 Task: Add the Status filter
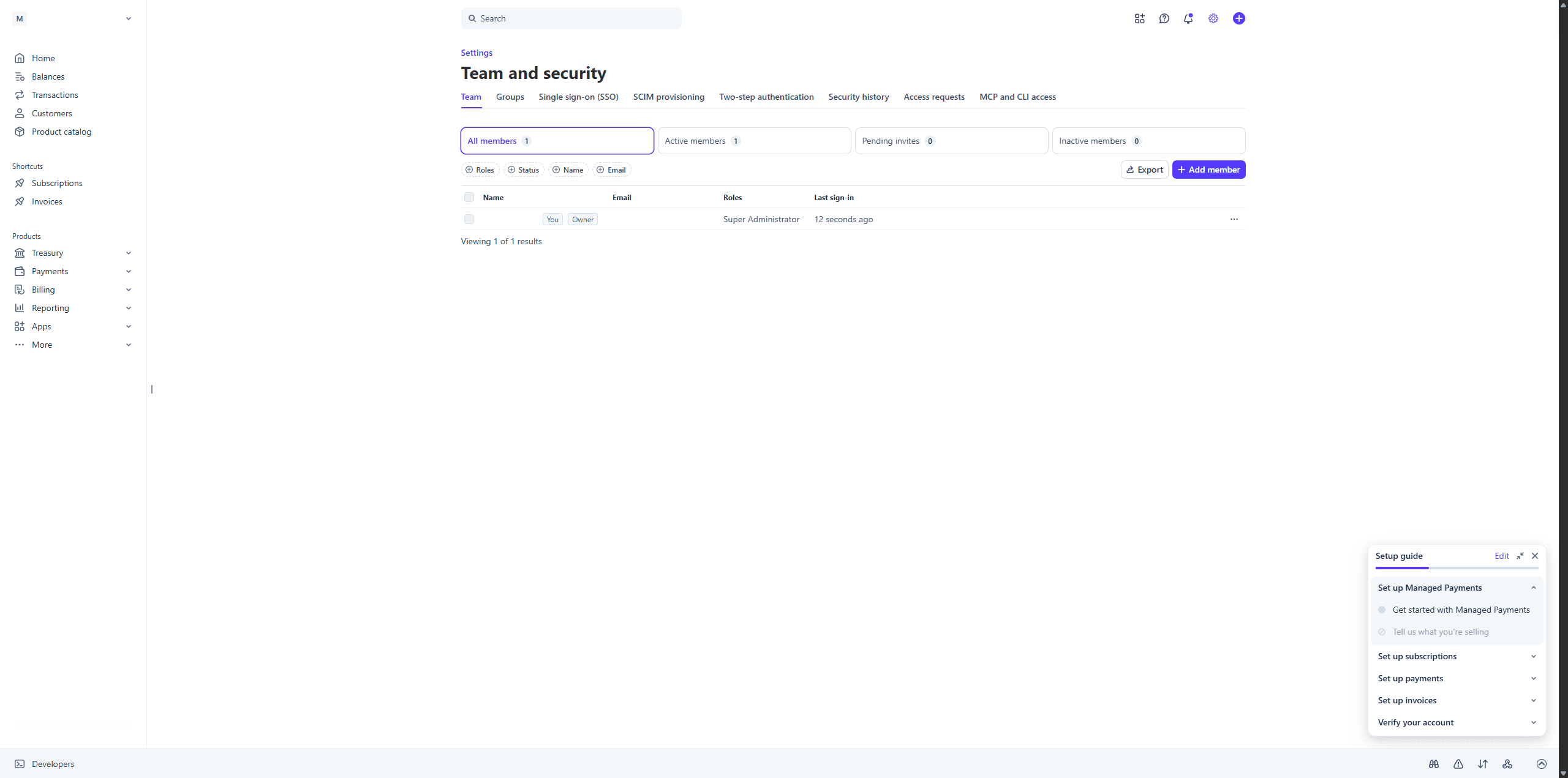pyautogui.click(x=523, y=170)
